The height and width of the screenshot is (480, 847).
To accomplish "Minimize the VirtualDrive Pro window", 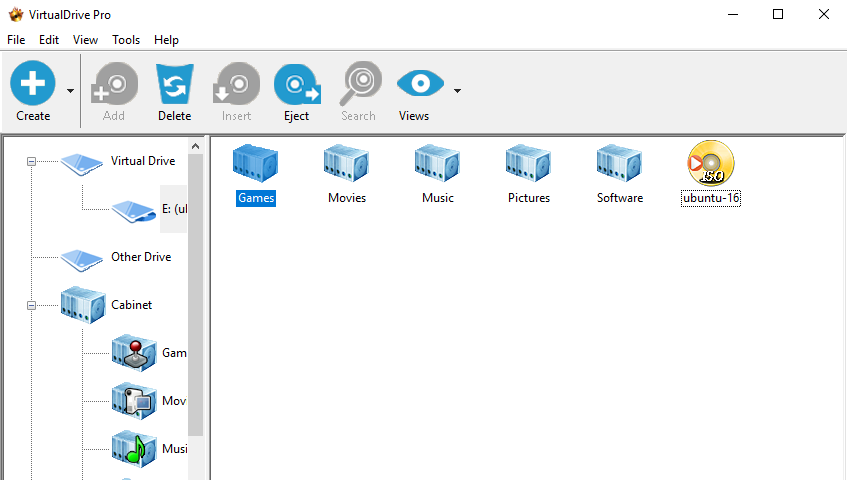I will (733, 15).
